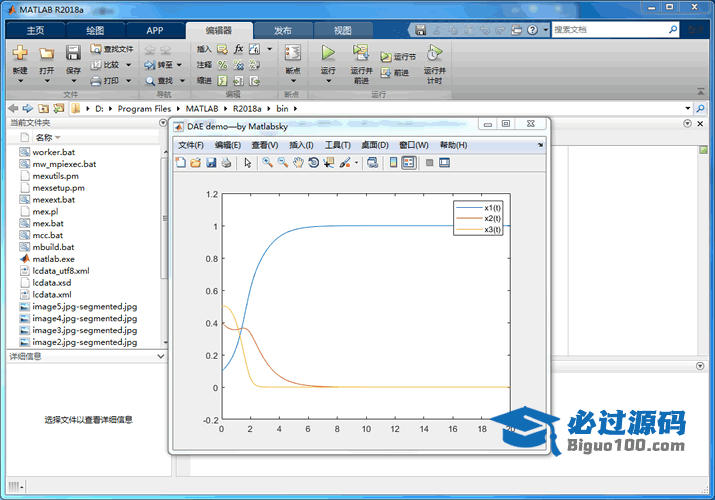Click New Figure icon in figure toolbar
The height and width of the screenshot is (500, 715).
[181, 163]
